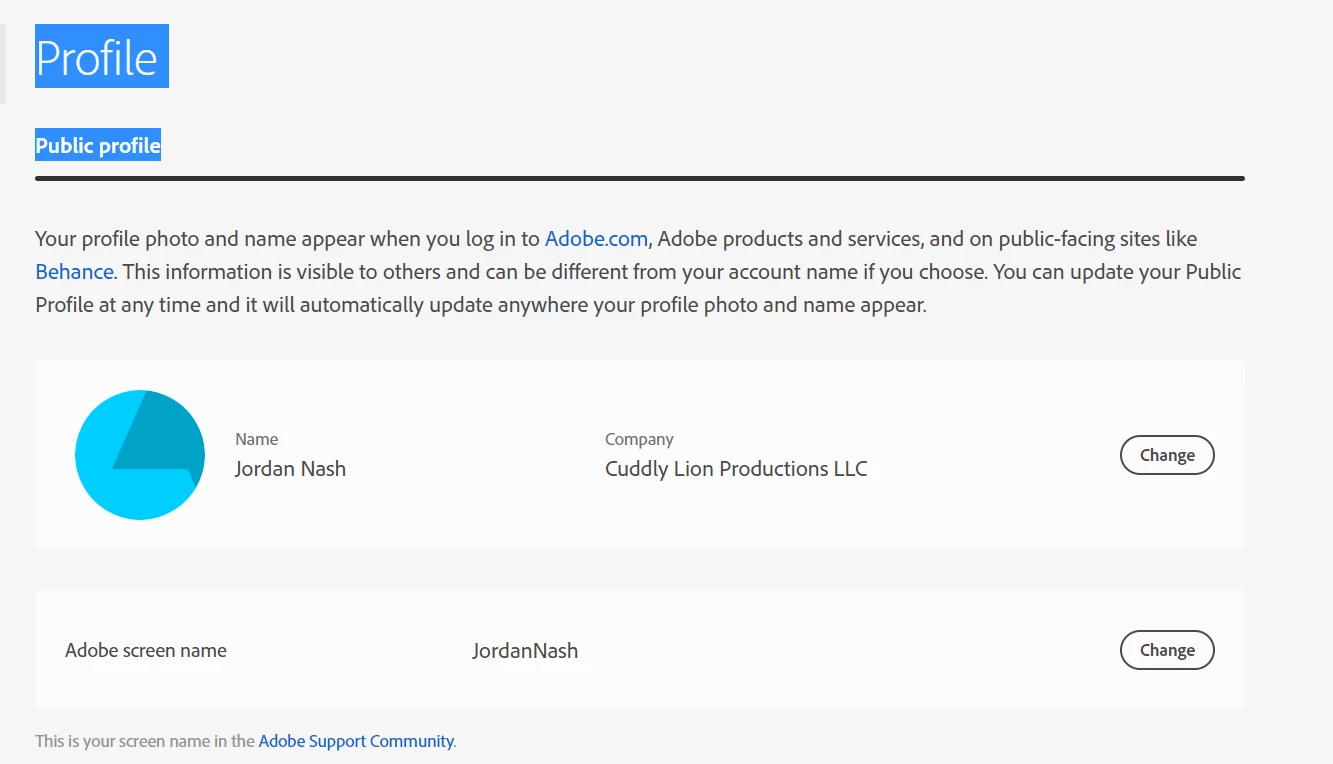Click the Adobe screen name label
1333x764 pixels.
pyautogui.click(x=146, y=650)
